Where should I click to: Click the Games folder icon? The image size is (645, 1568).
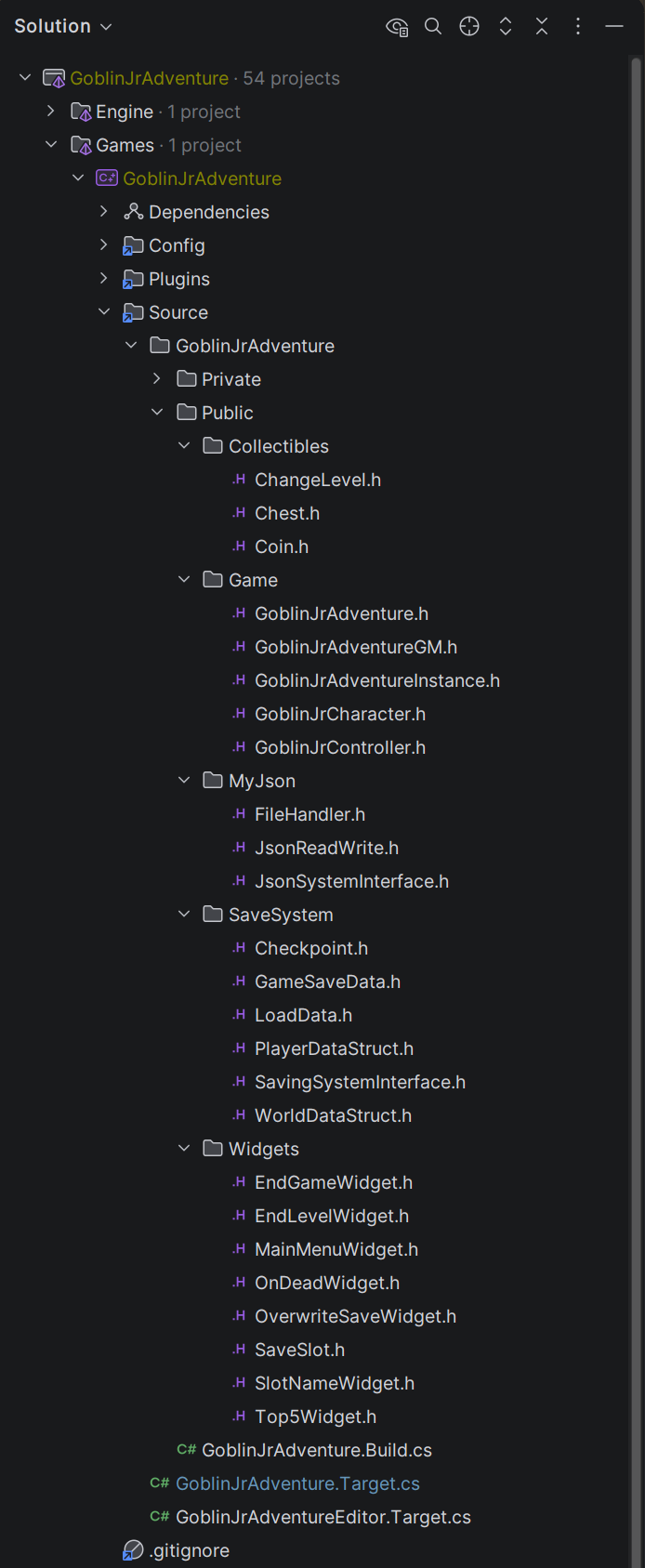click(x=81, y=145)
